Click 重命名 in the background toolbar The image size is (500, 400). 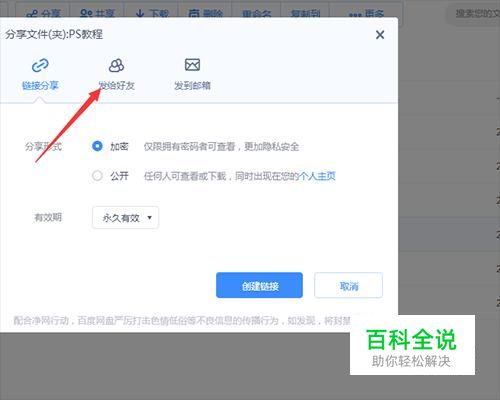257,13
